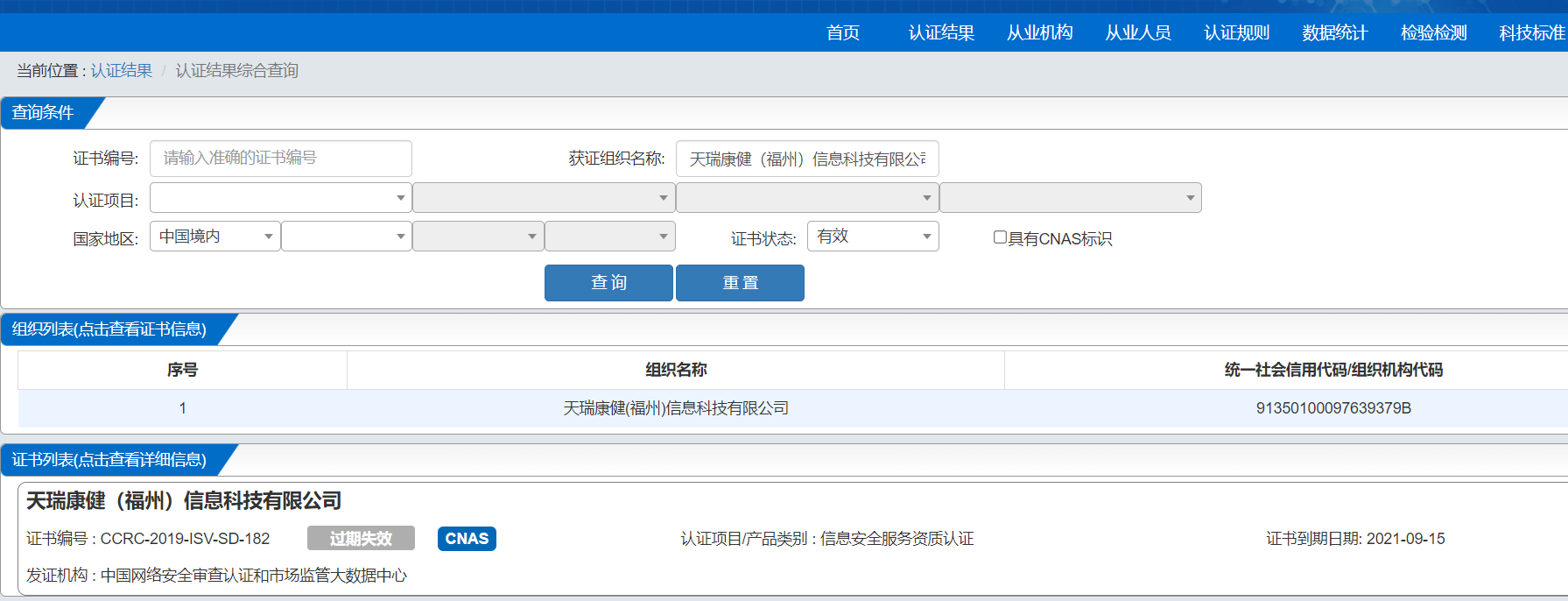Focus the 证书编号 input field

click(x=281, y=159)
